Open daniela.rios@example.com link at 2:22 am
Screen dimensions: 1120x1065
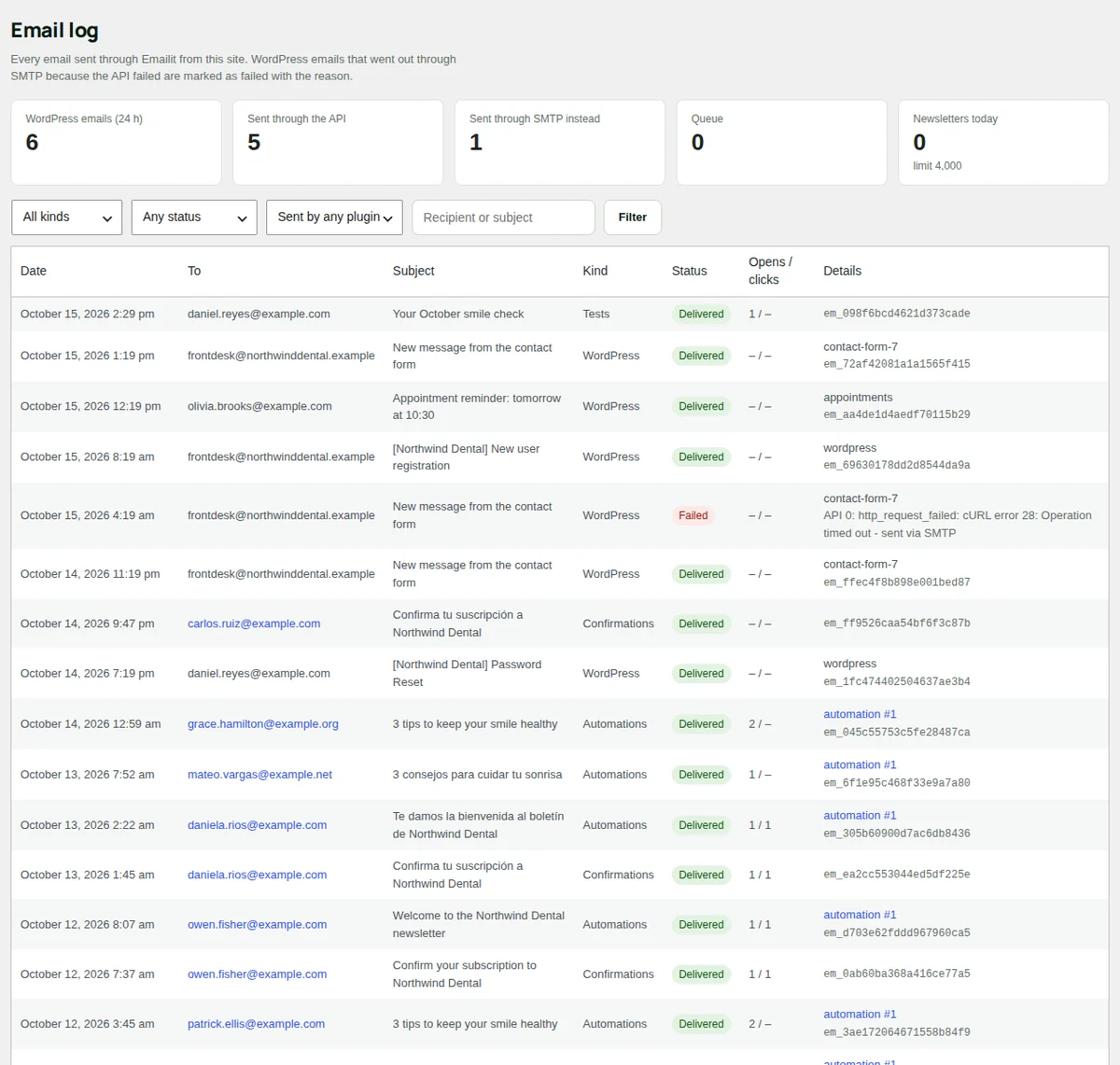point(257,825)
